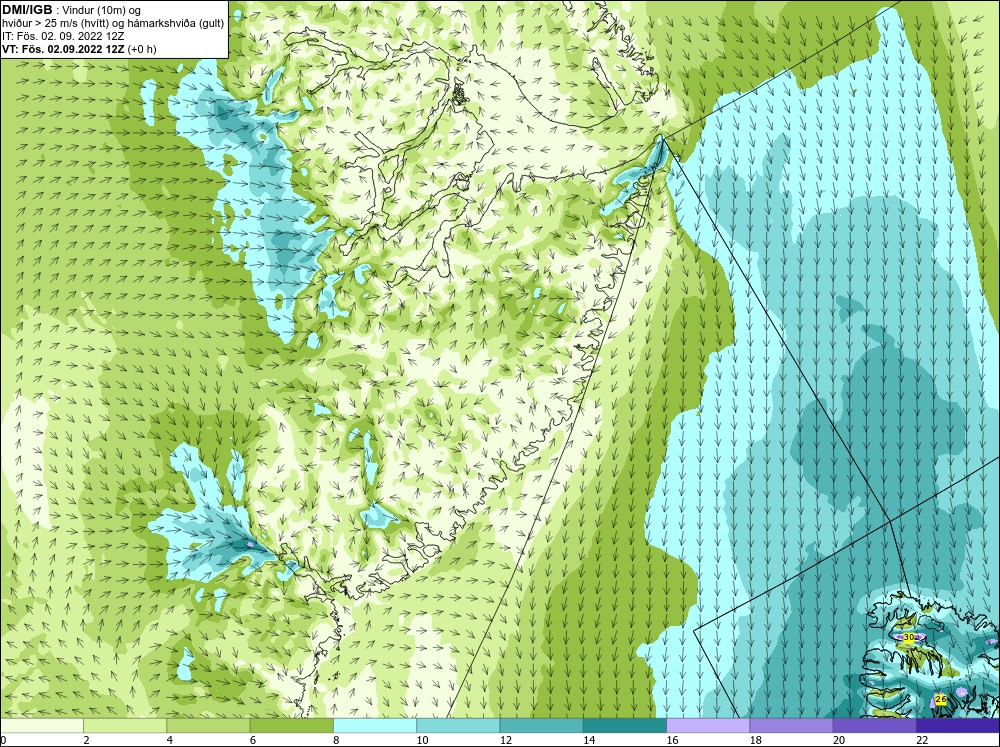
Task: Click the light green 2–4 m/s legend swatch
Action: (125, 725)
